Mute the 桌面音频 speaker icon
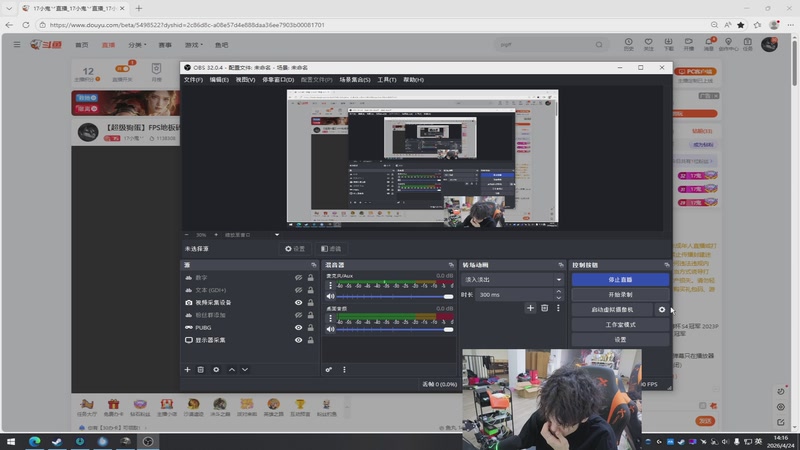800x450 pixels. 330,329
